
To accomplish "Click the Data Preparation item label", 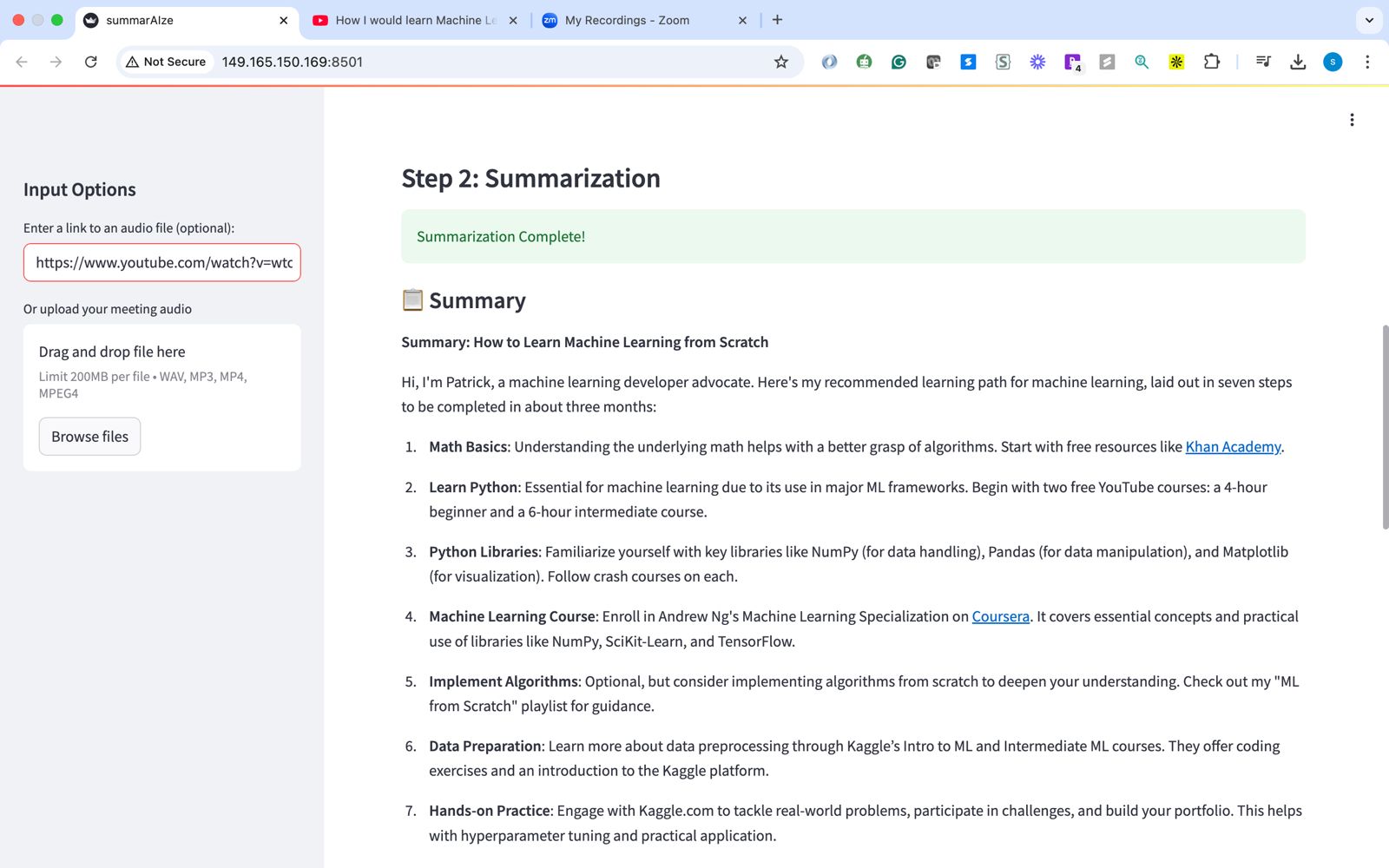I will pyautogui.click(x=485, y=746).
